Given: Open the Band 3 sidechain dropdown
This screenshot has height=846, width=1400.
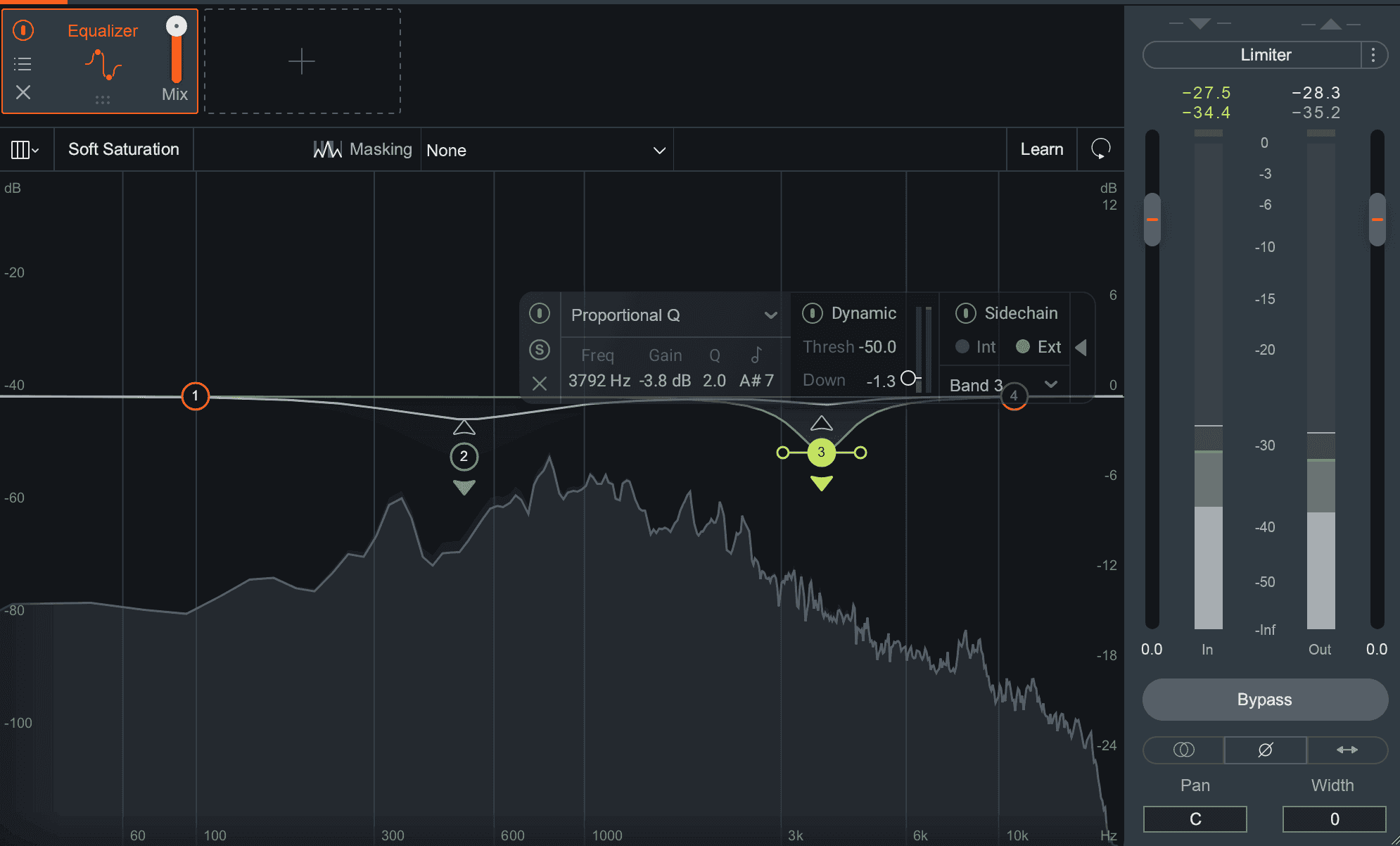Looking at the screenshot, I should tap(1004, 385).
